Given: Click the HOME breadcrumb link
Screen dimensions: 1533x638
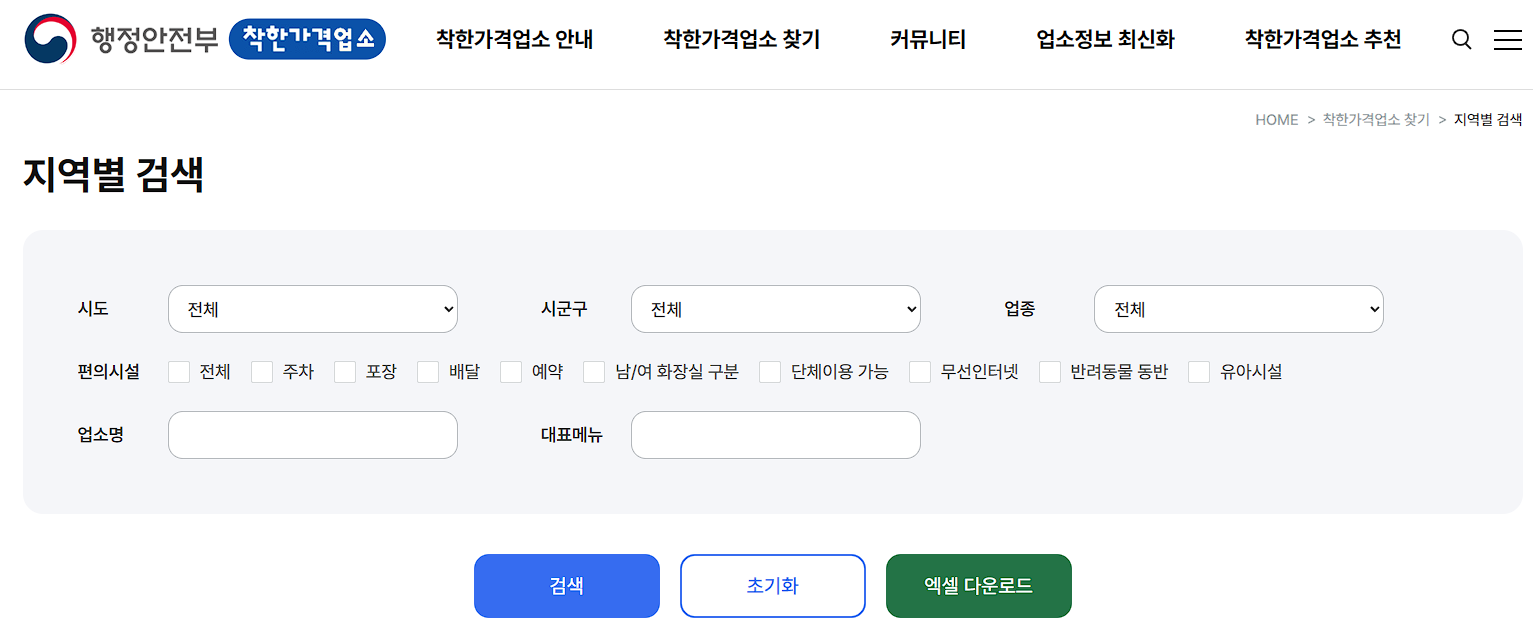Looking at the screenshot, I should pos(1275,119).
